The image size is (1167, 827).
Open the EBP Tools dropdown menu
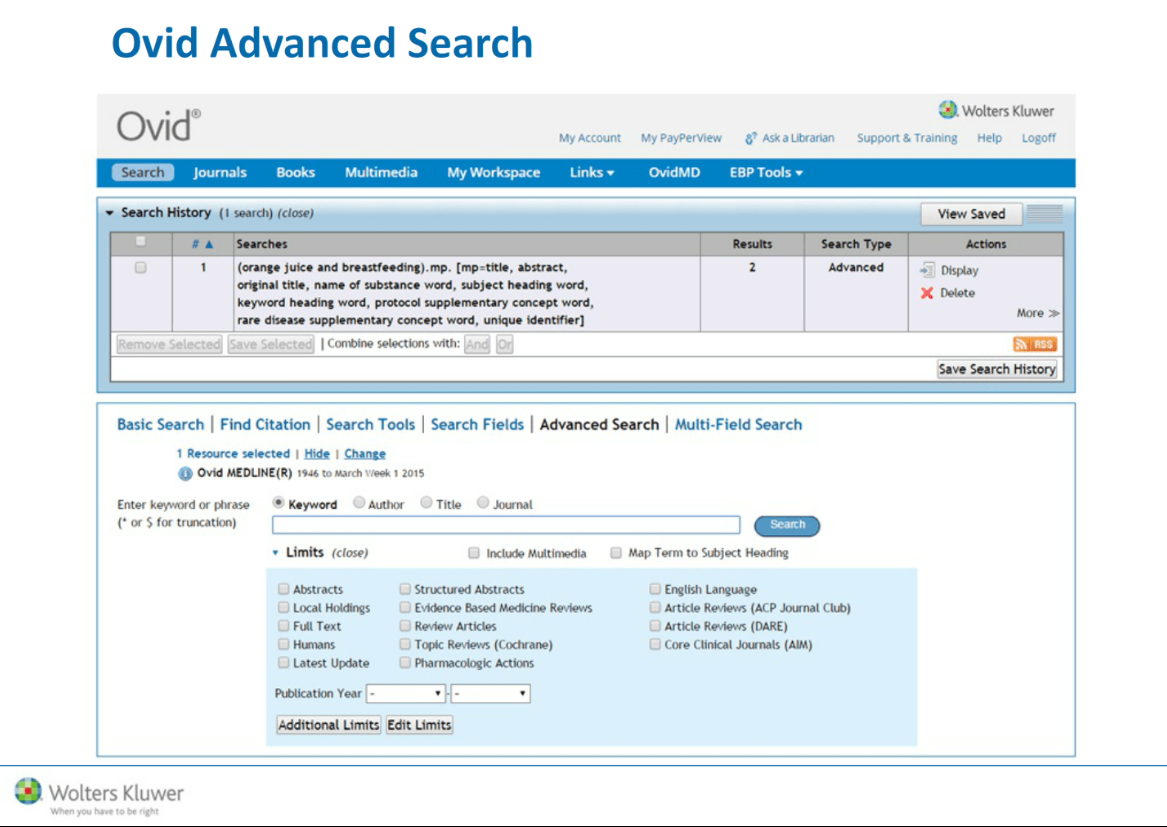coord(766,172)
